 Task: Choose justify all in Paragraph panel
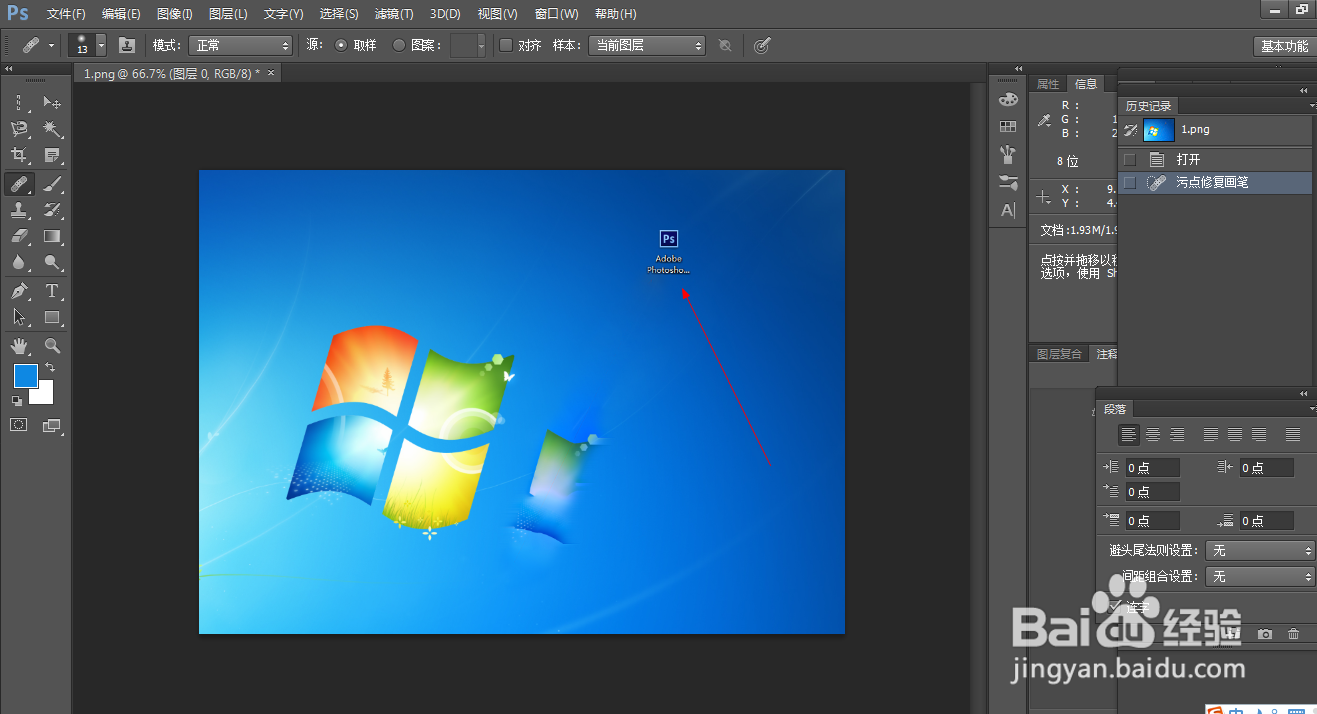point(1293,435)
